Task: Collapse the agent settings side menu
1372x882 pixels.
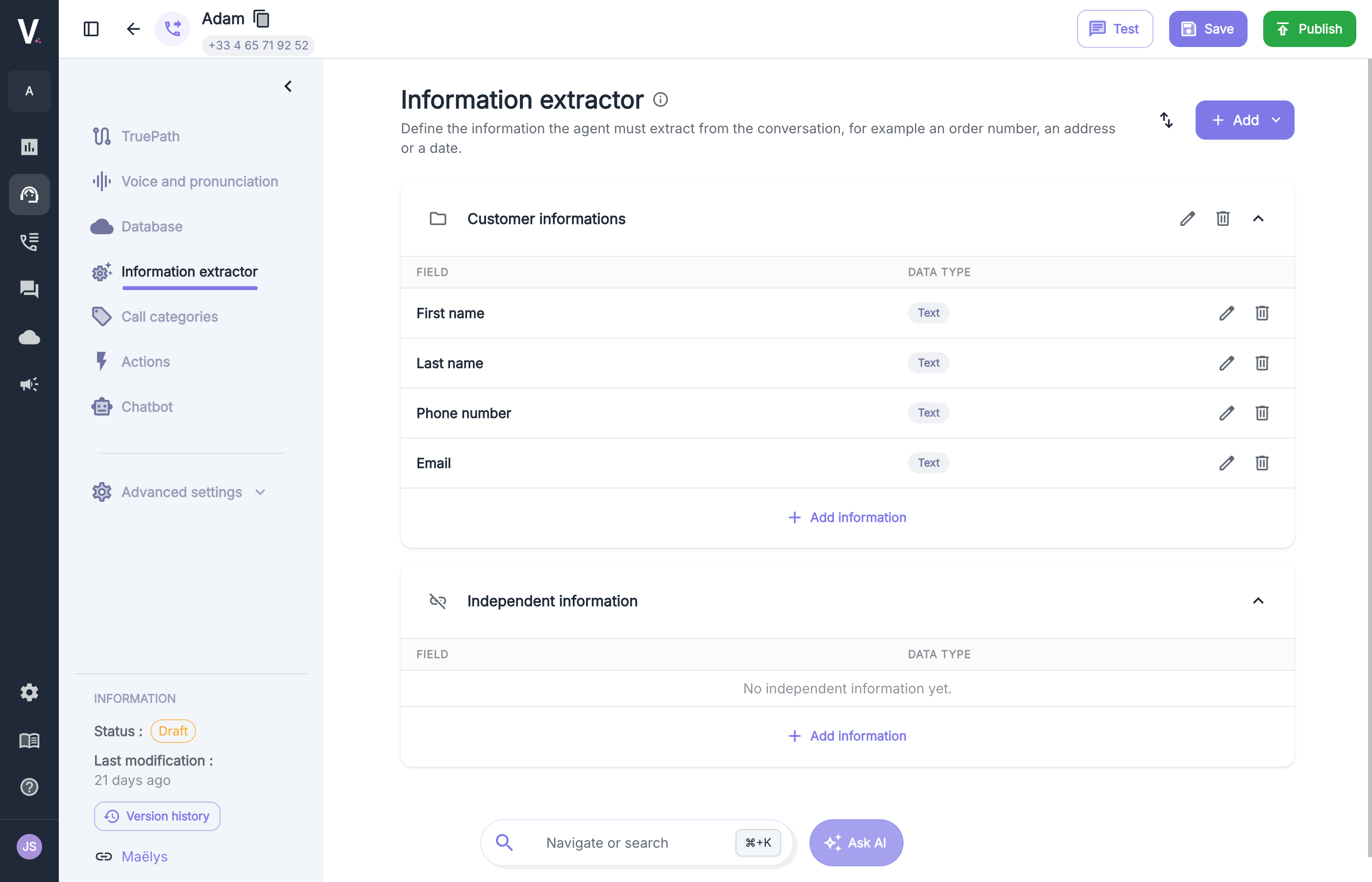Action: (x=288, y=86)
